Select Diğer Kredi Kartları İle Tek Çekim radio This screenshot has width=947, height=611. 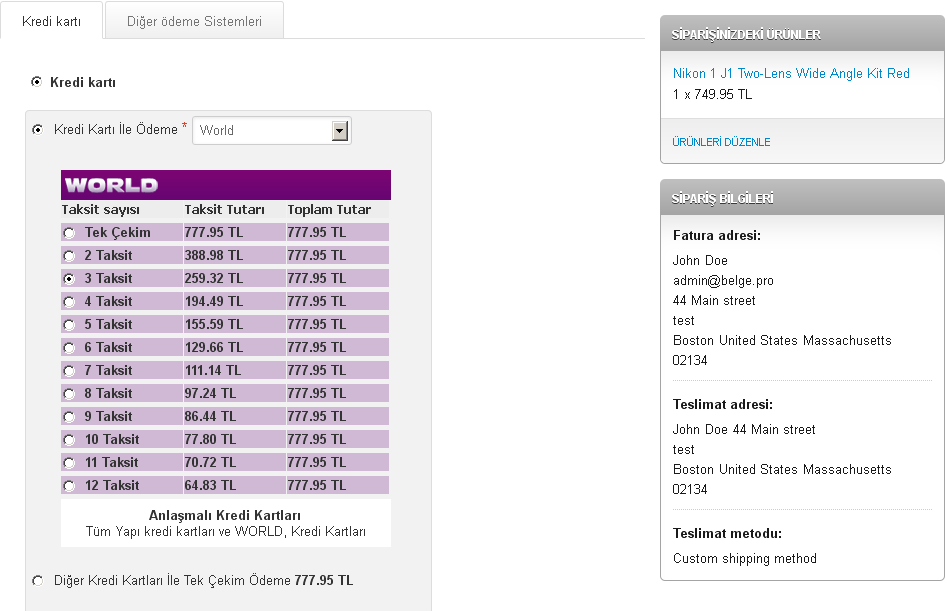pyautogui.click(x=37, y=580)
